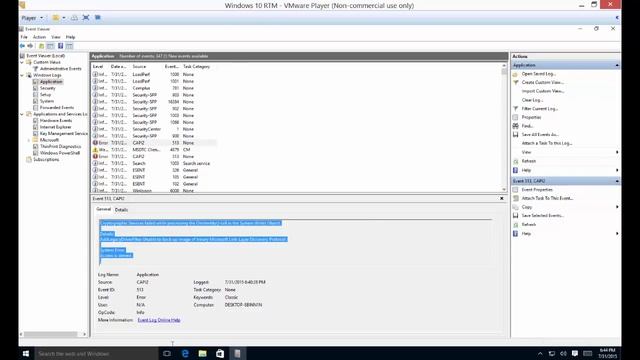
Task: Collapse the Custom Views tree node
Action: pos(22,62)
